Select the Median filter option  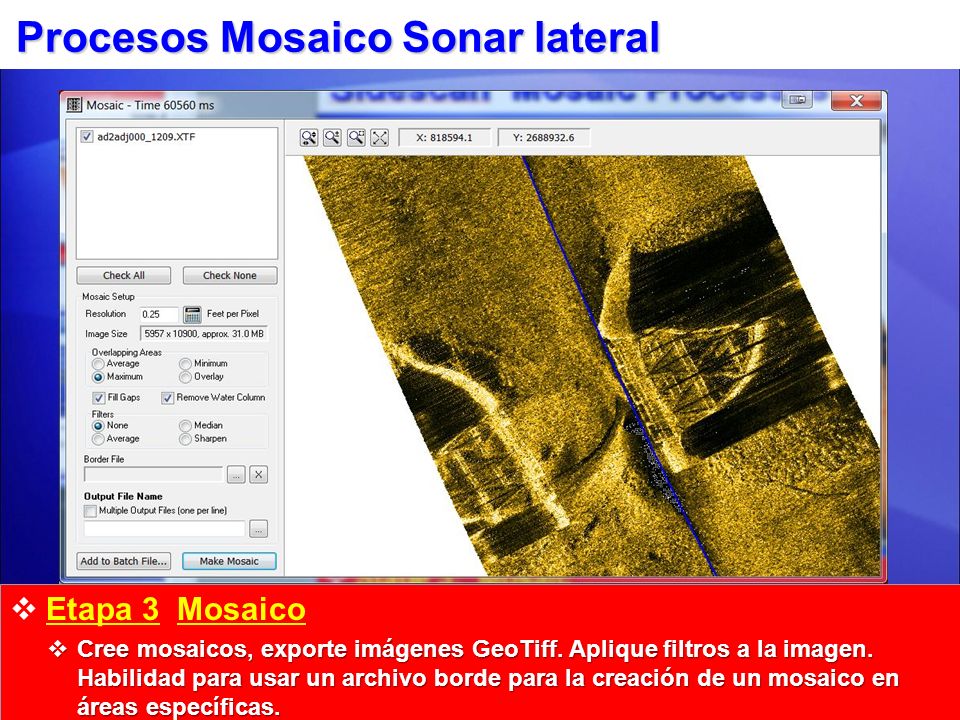[x=186, y=426]
